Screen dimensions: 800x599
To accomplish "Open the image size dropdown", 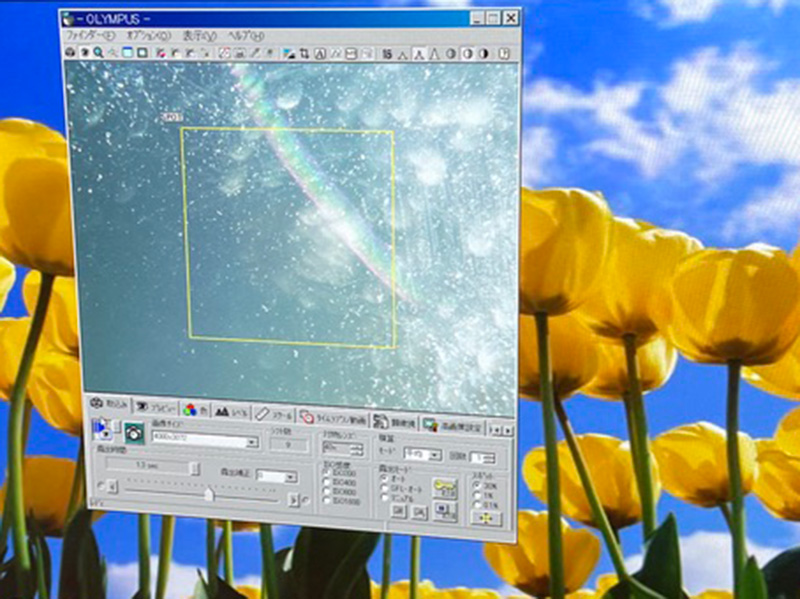I will (252, 441).
